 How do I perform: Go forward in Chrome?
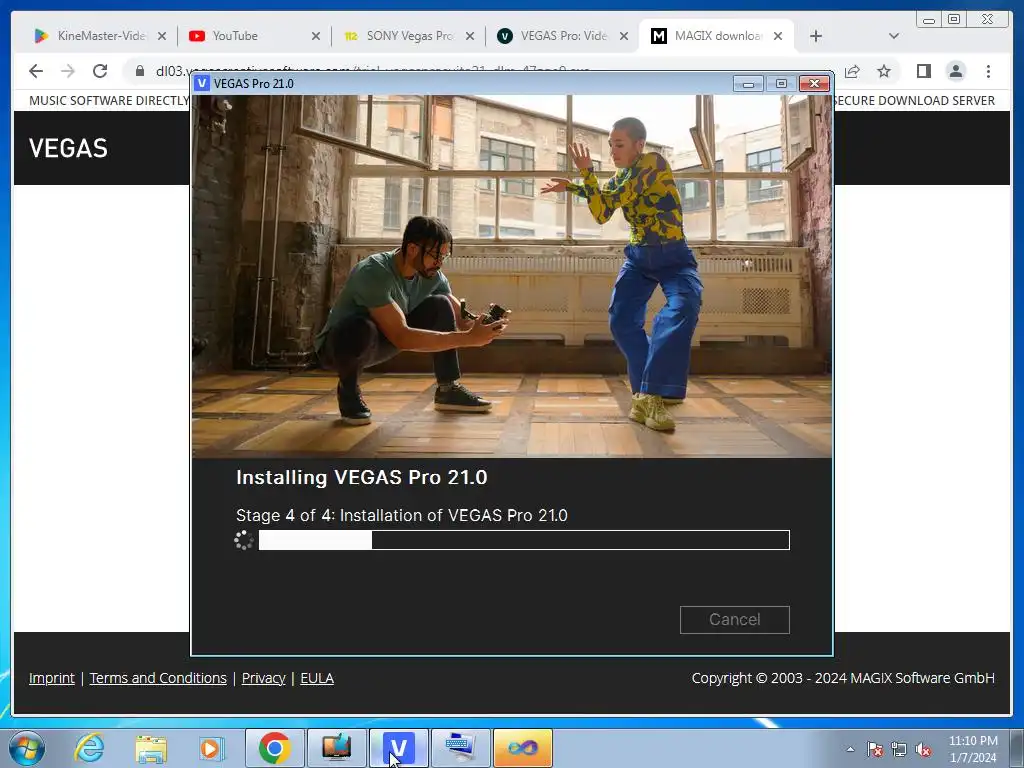tap(68, 71)
